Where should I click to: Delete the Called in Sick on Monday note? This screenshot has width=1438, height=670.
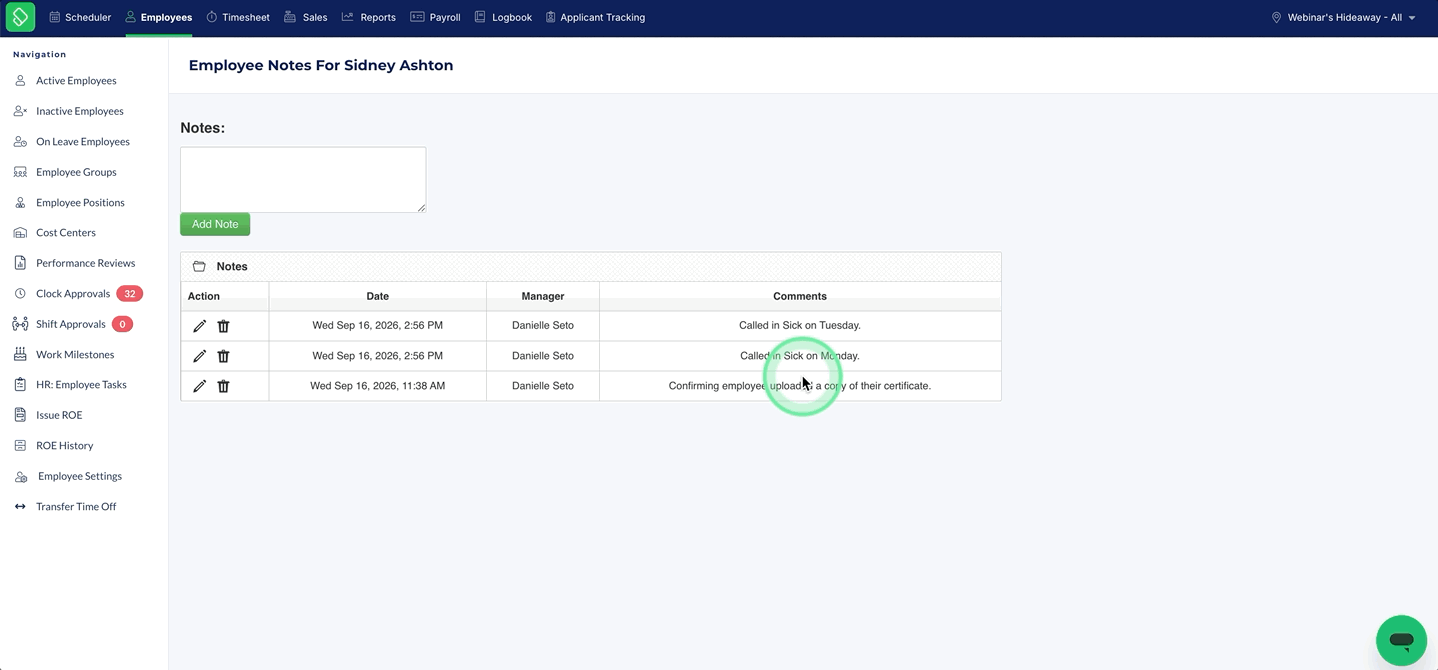point(223,356)
